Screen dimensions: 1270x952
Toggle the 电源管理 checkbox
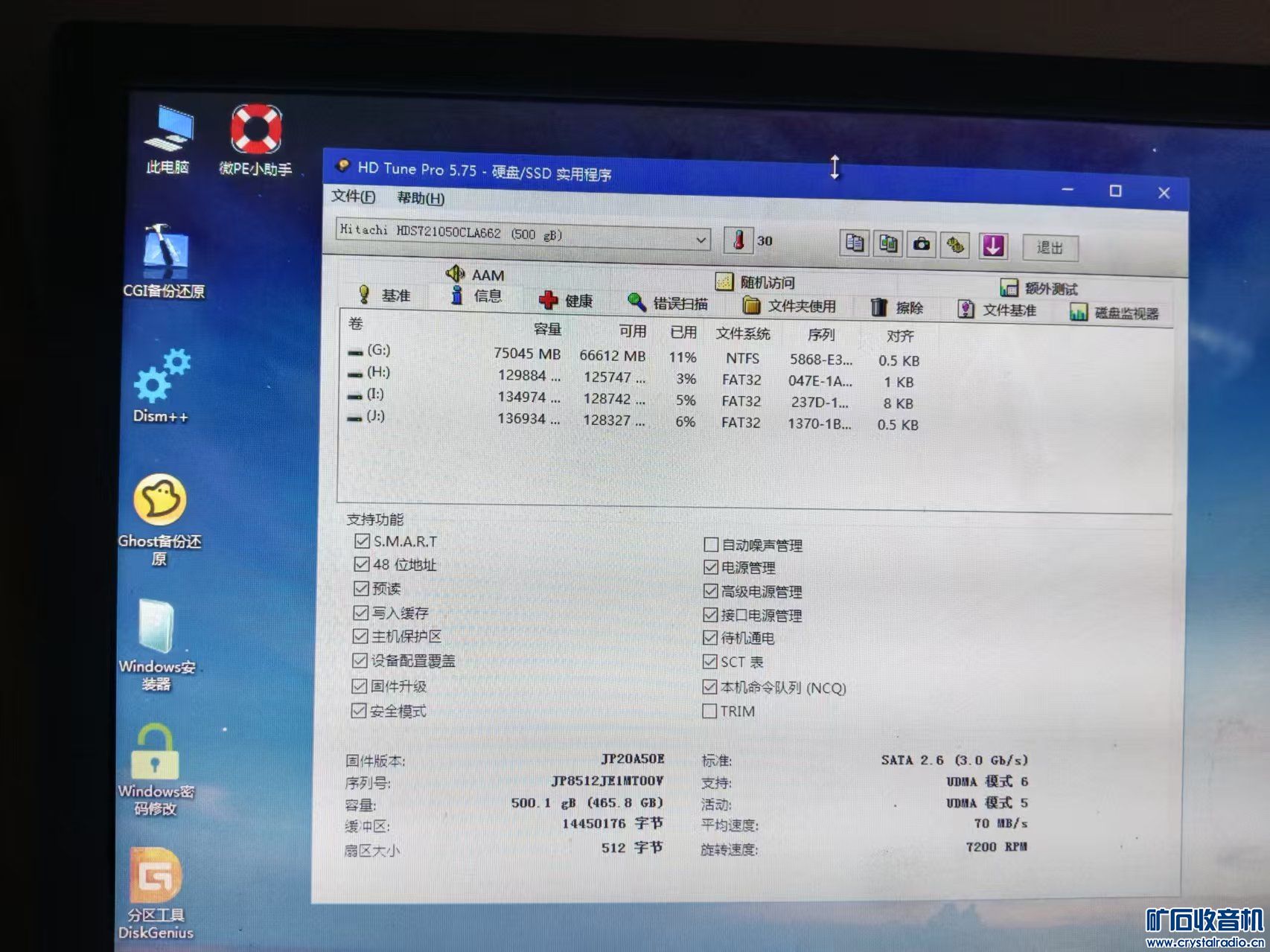click(x=711, y=567)
